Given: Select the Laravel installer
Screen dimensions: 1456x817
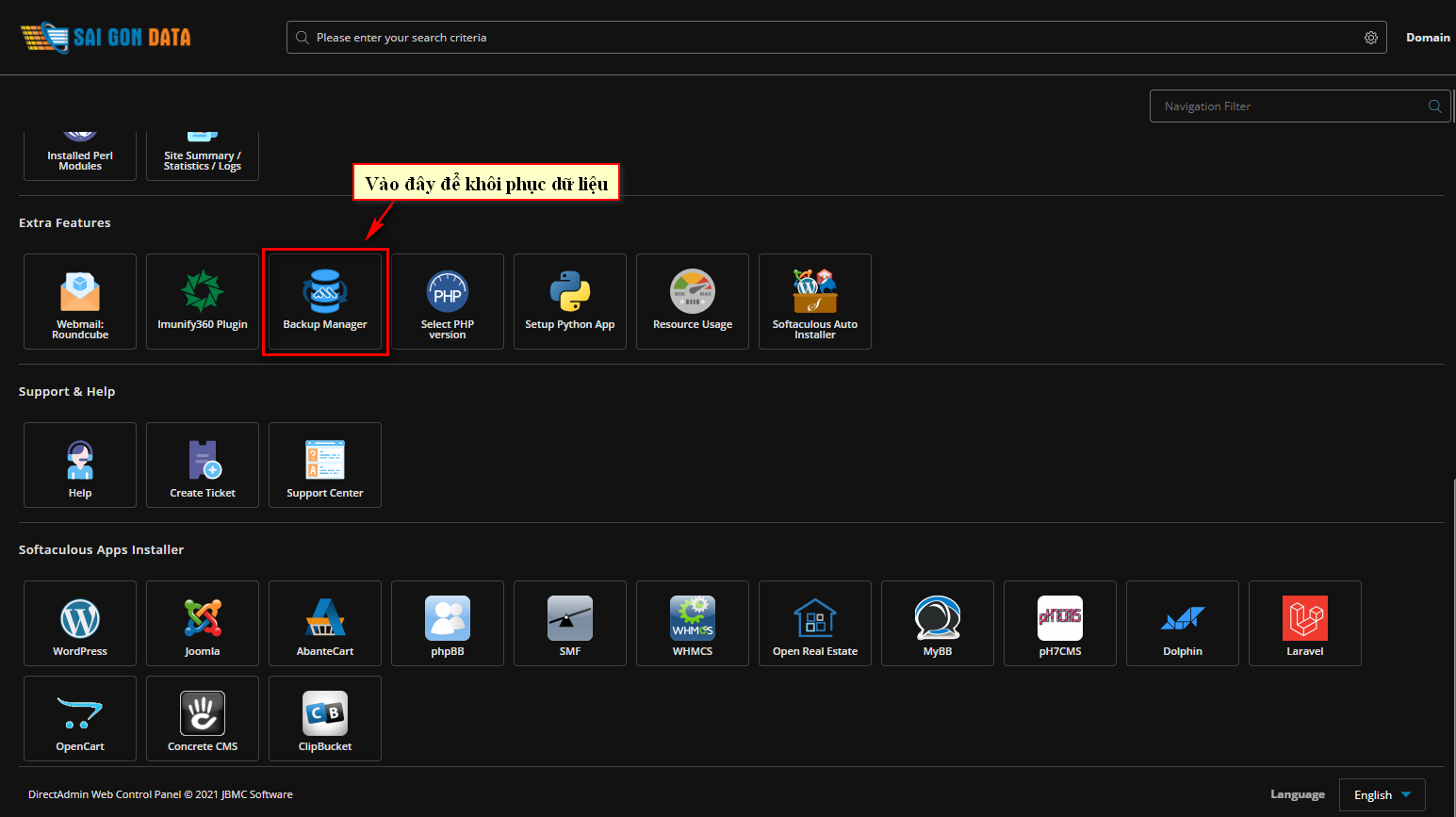Looking at the screenshot, I should [x=1305, y=623].
